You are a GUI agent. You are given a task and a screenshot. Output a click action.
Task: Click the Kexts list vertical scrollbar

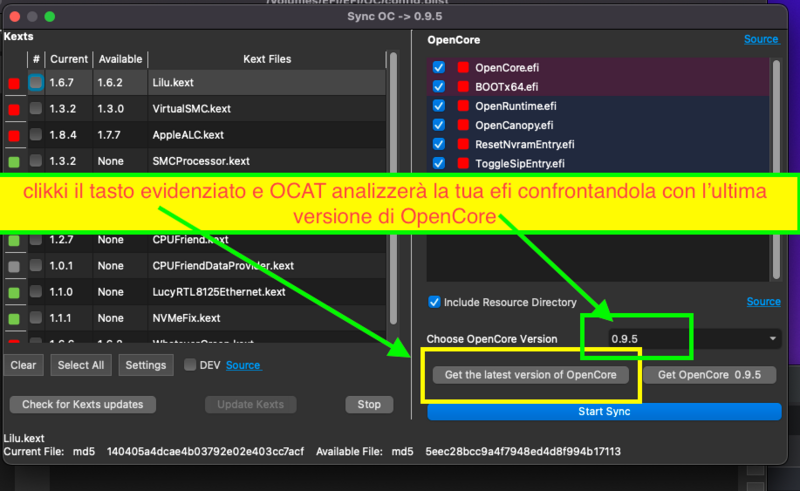(393, 189)
